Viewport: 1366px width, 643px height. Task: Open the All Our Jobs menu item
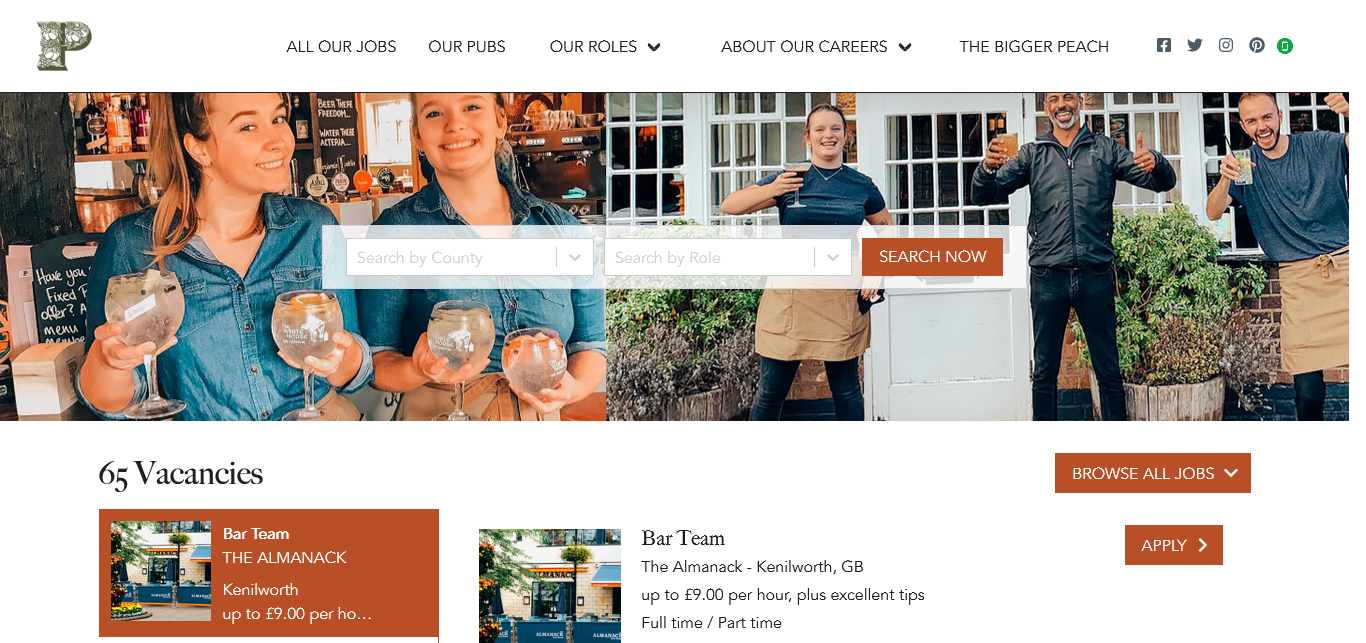click(x=341, y=46)
